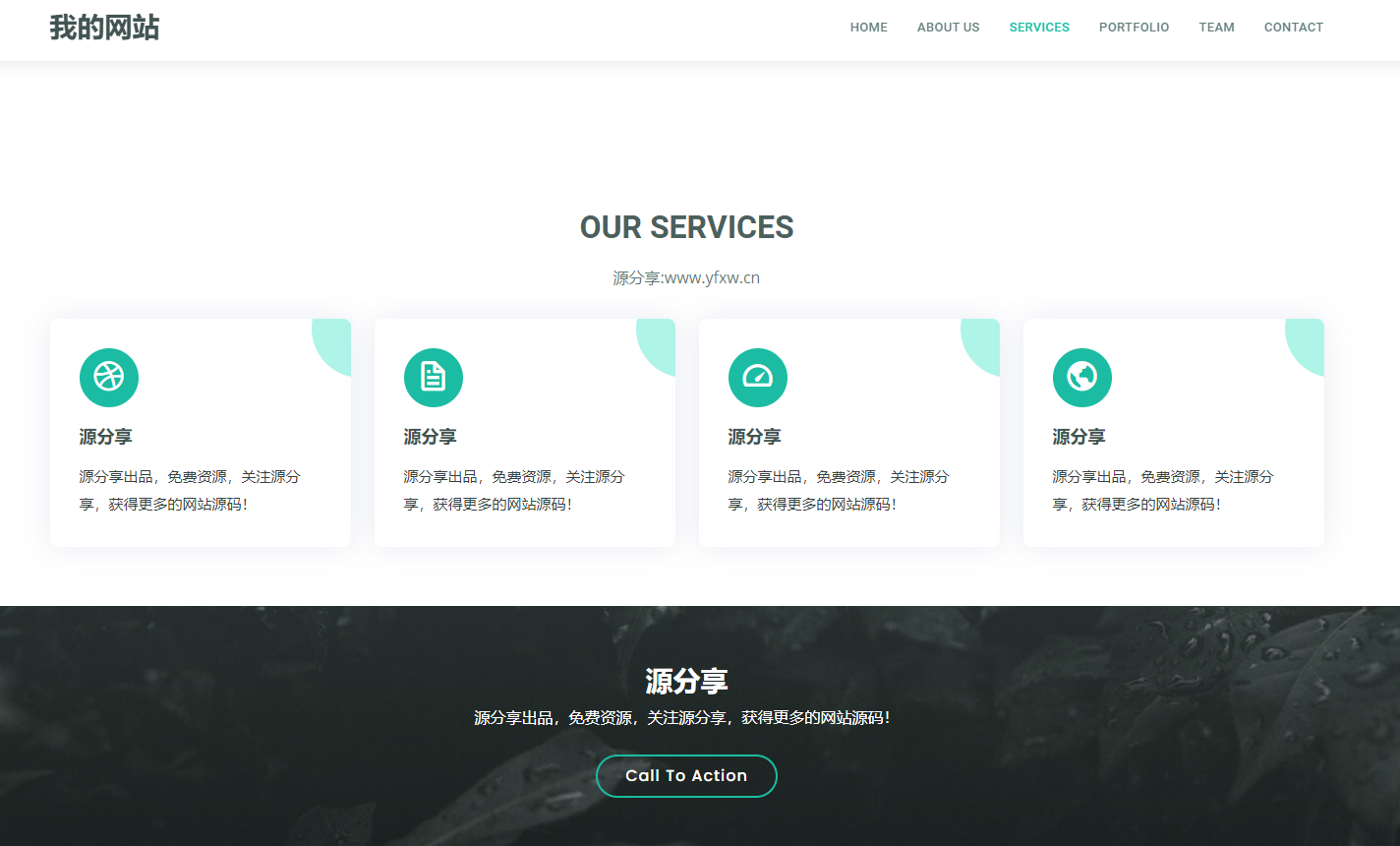Click the 我的网站 site logo
1400x846 pixels.
point(104,28)
